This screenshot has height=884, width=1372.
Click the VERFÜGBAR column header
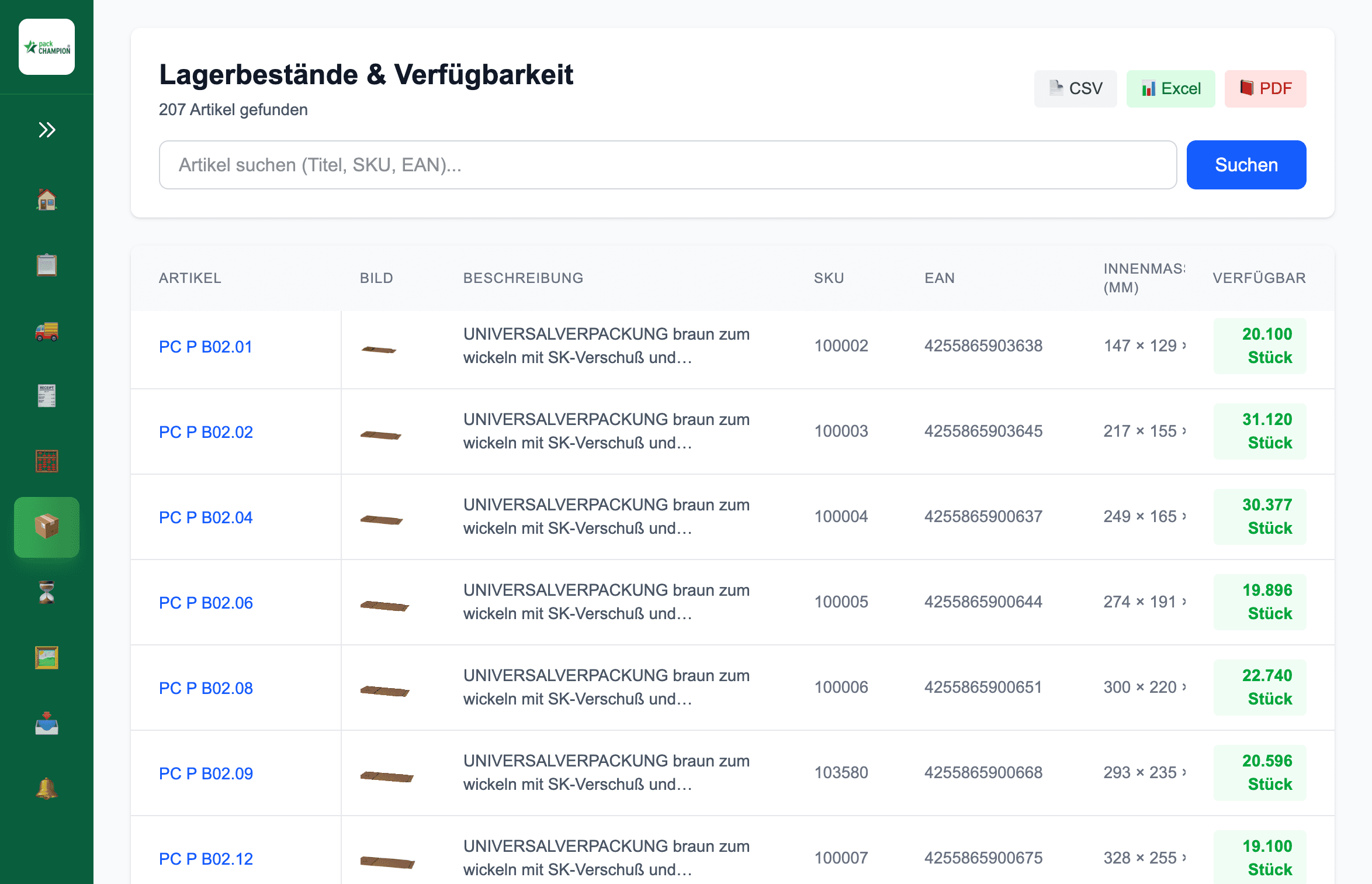click(x=1259, y=278)
